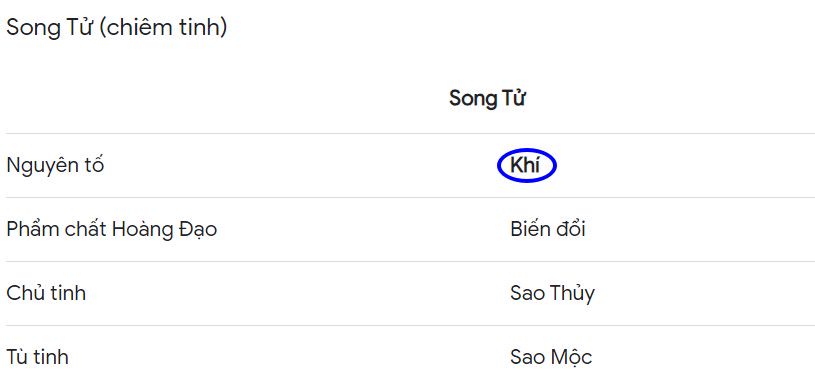Image resolution: width=815 pixels, height=387 pixels.
Task: Click the divider above the Chủ tinh row
Action: (x=410, y=261)
